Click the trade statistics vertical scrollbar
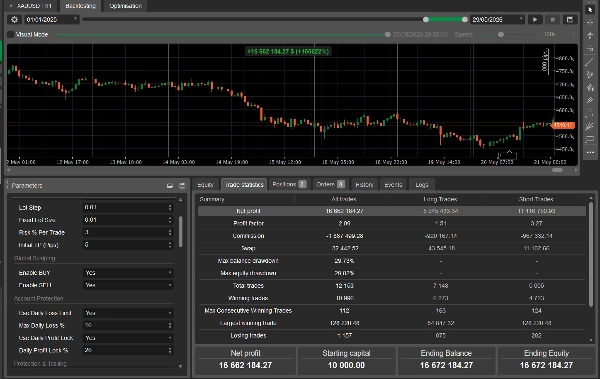 point(591,255)
